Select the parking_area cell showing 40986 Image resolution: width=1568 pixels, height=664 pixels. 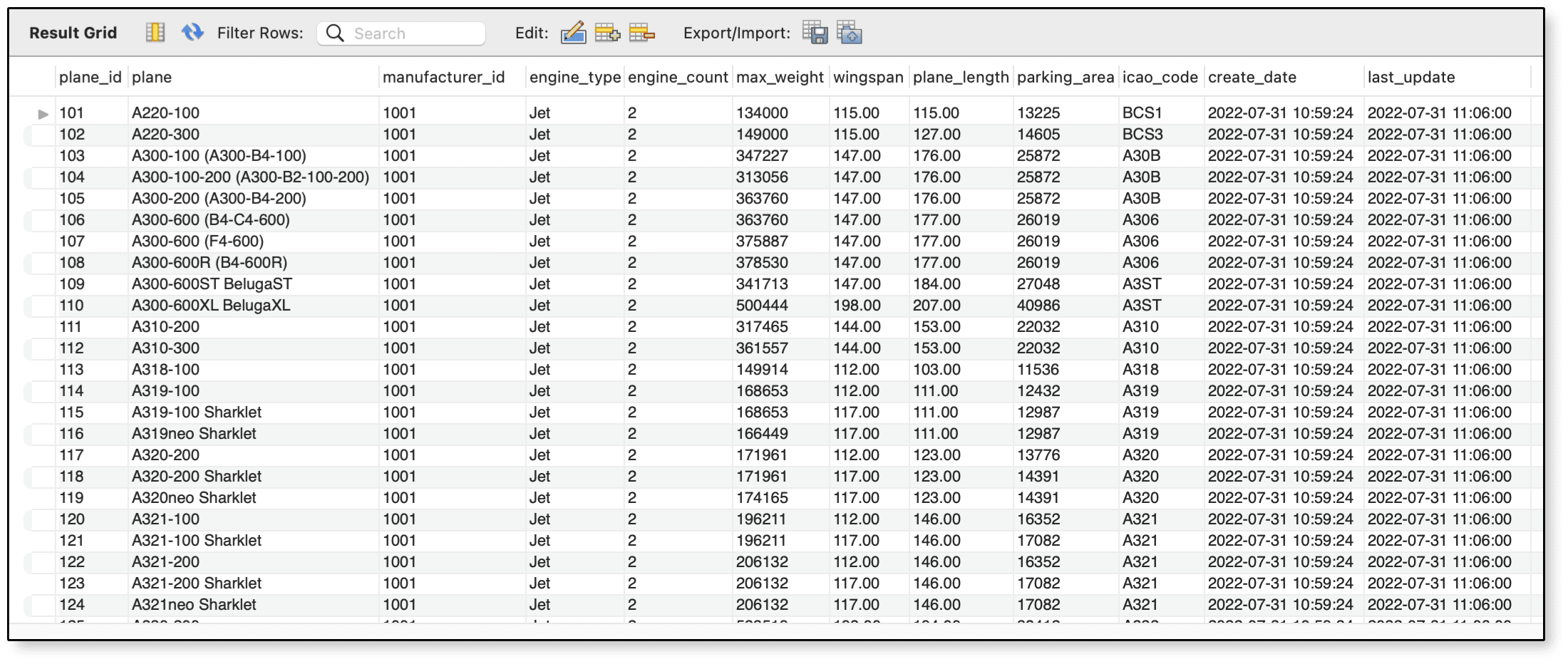[1038, 305]
